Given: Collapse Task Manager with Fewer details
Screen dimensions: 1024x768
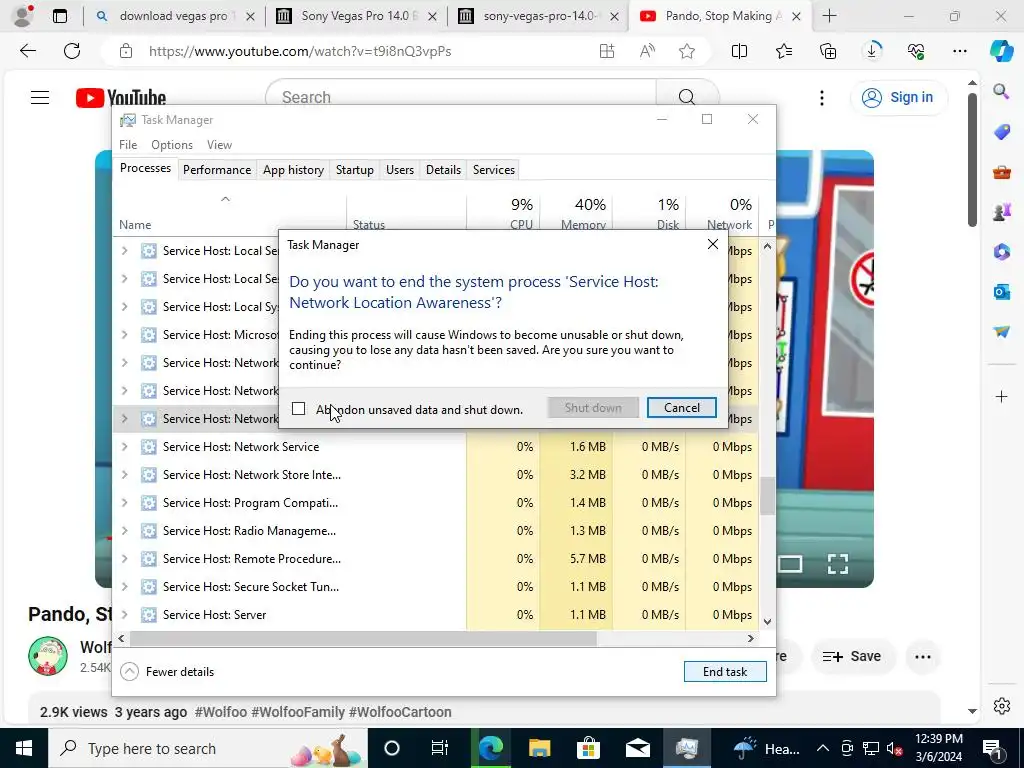Looking at the screenshot, I should [168, 671].
